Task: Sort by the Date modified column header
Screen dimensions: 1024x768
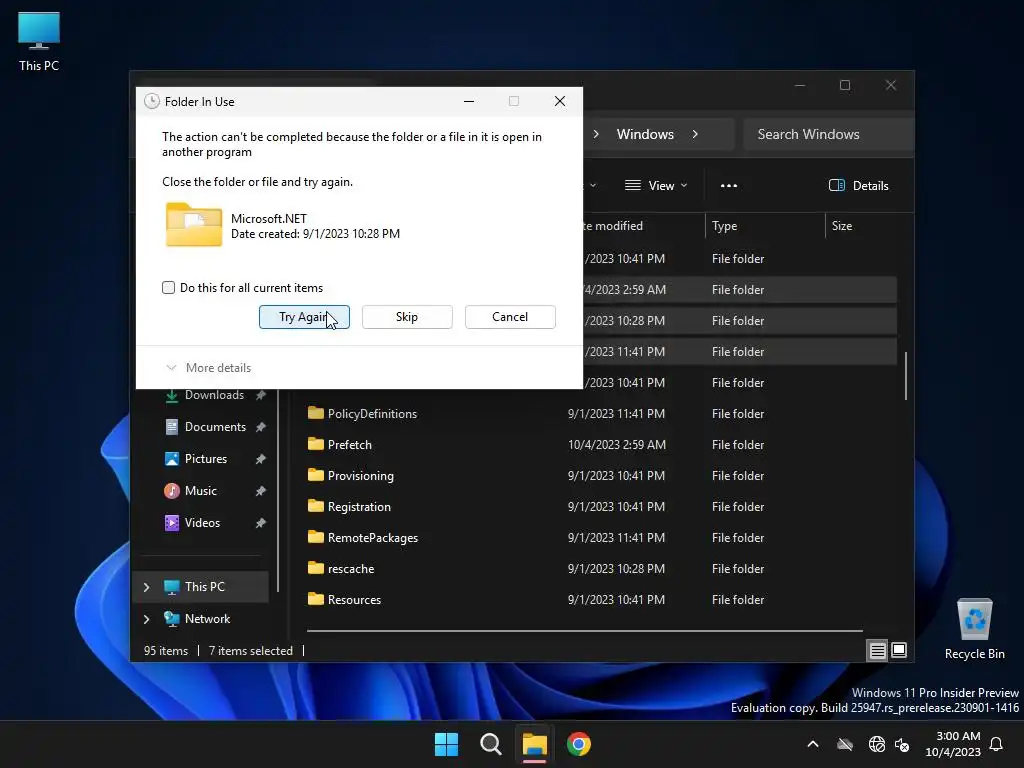Action: coord(614,226)
